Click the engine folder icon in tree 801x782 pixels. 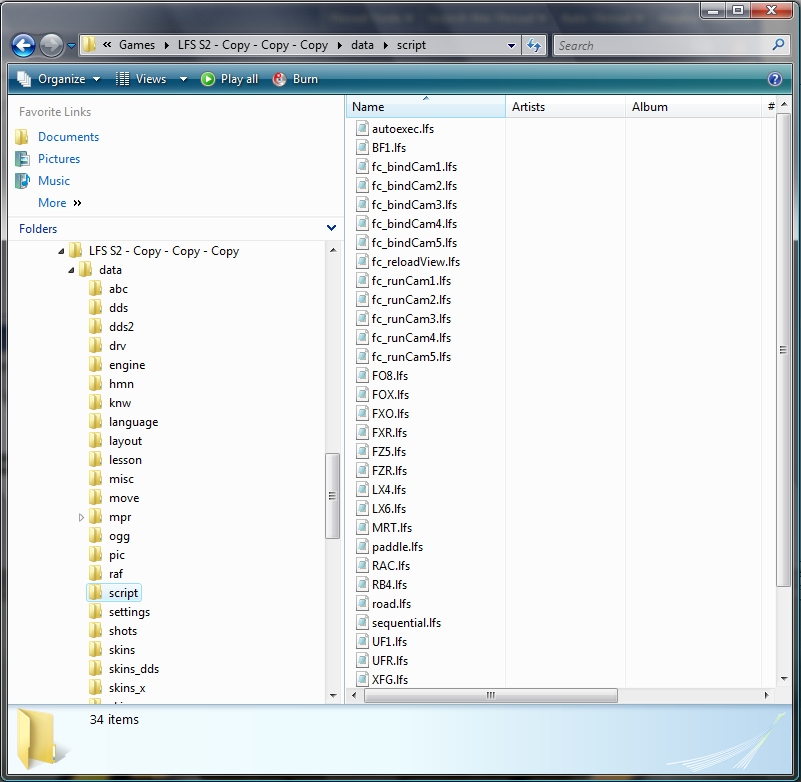96,365
